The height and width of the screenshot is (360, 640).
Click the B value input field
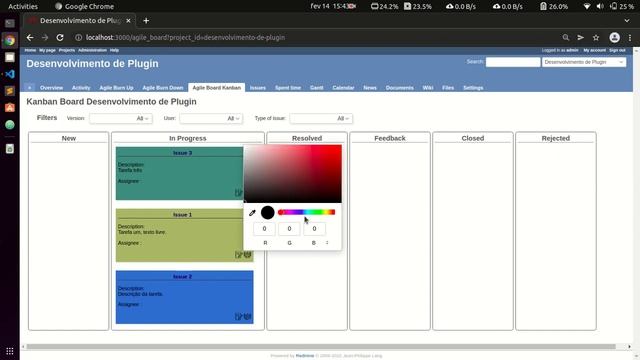pos(314,229)
